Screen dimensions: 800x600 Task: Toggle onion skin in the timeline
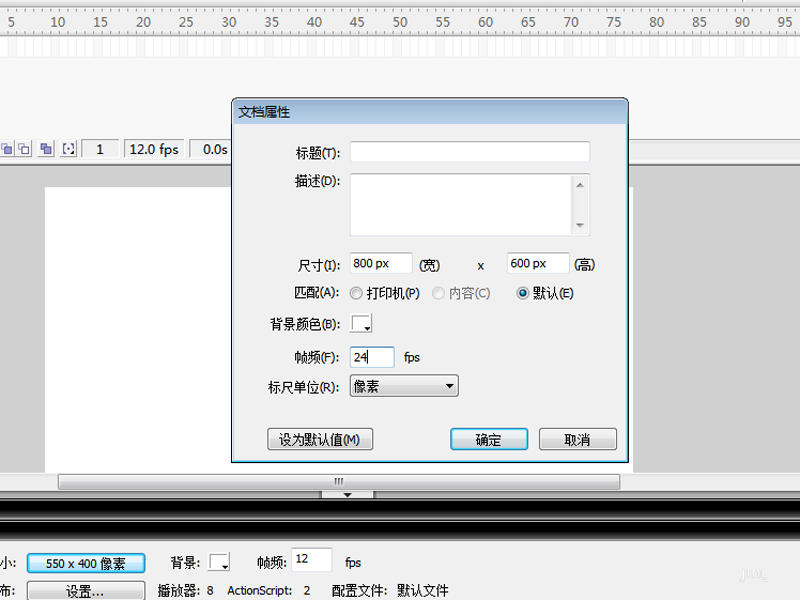(x=7, y=149)
